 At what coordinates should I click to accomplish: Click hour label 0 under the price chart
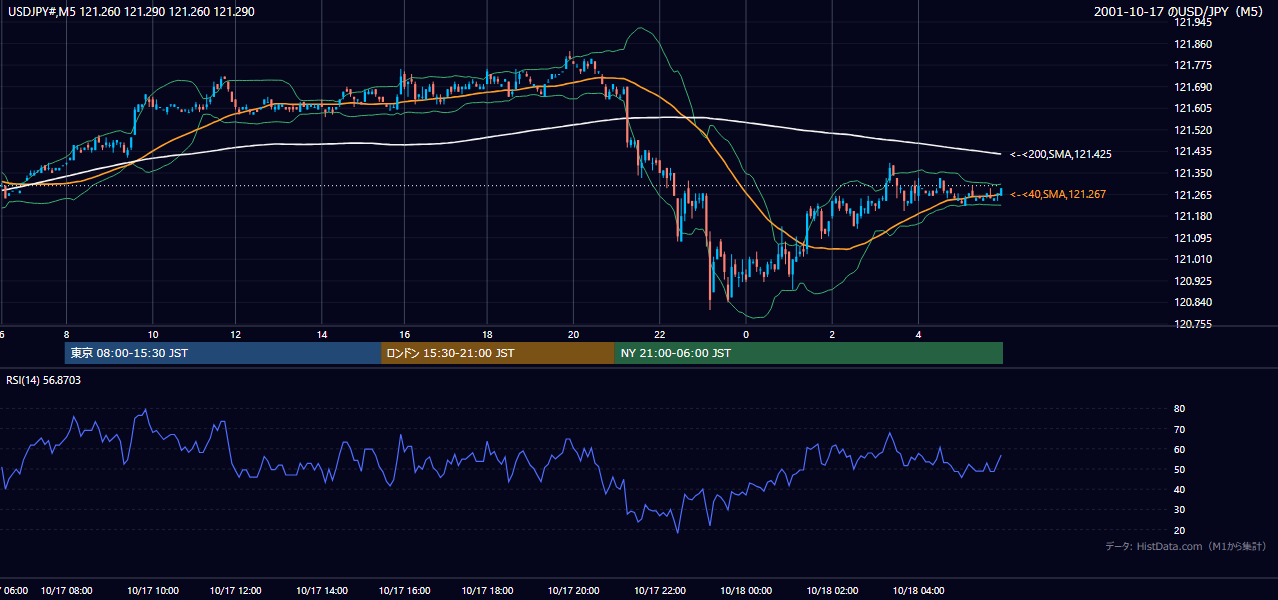click(746, 334)
